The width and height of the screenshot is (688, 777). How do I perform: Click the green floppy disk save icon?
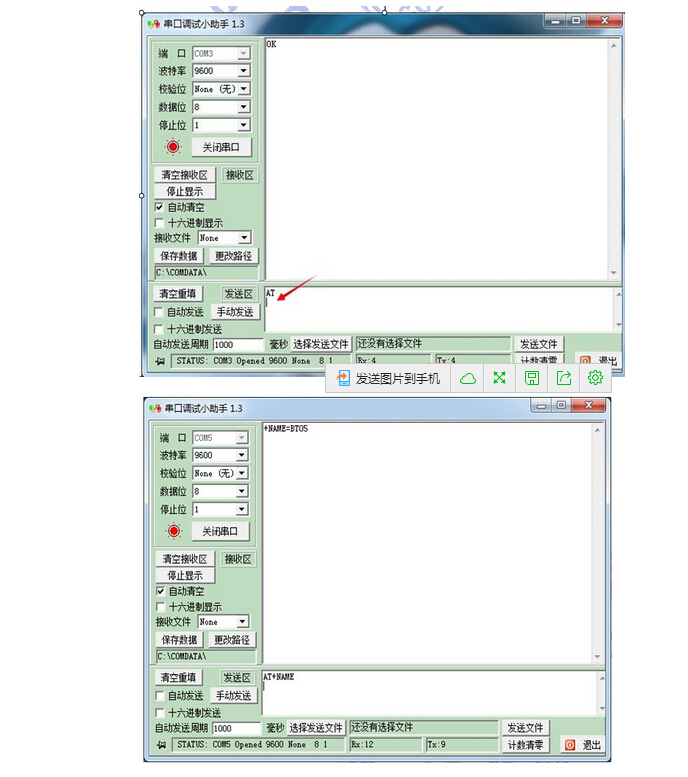tap(532, 378)
